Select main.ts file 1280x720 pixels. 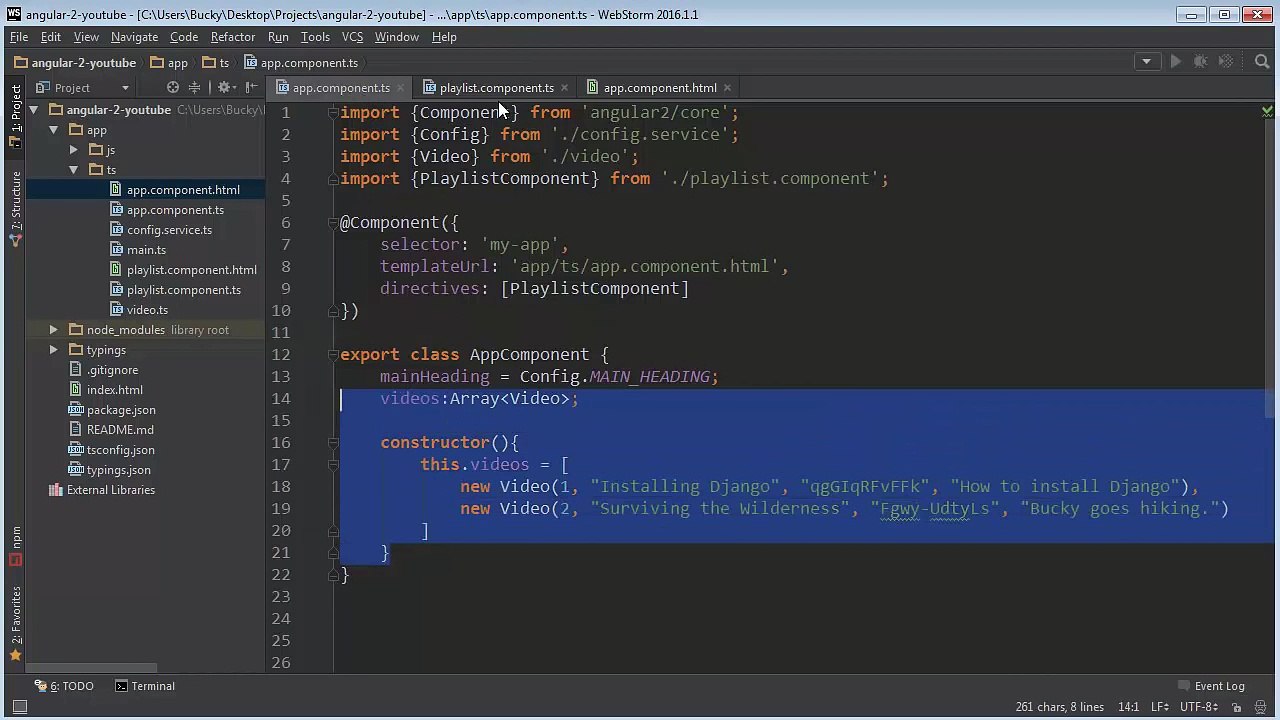146,250
